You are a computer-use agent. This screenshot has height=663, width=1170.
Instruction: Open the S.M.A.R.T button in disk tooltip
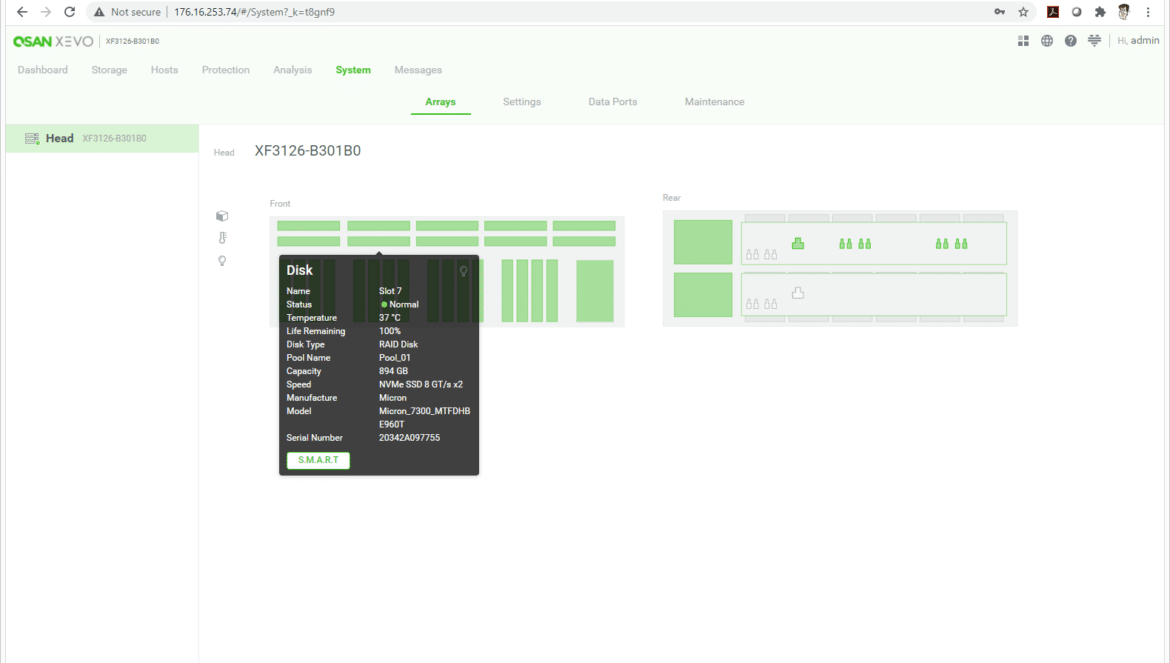click(318, 460)
